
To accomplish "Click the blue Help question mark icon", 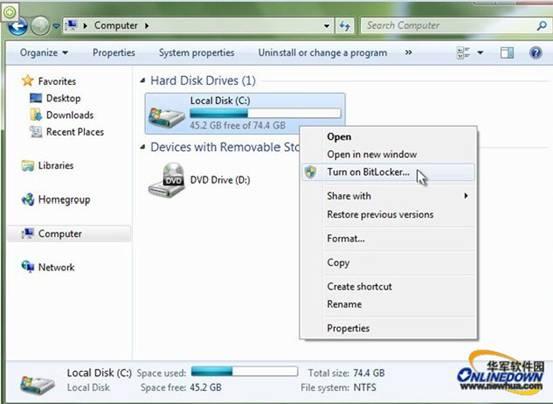I will point(535,53).
